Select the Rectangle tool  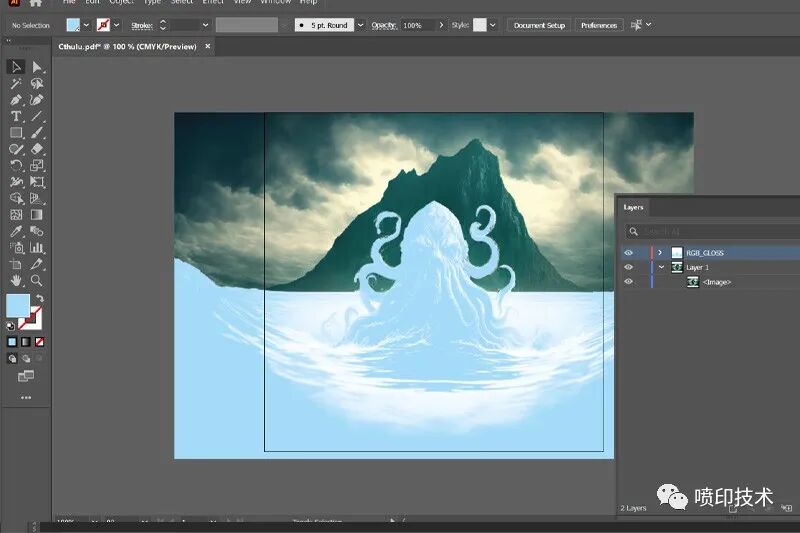[x=16, y=133]
